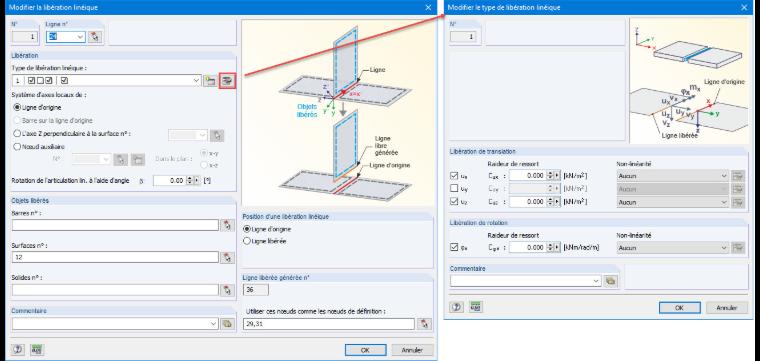
Task: Edit φx non-linearity settings icon
Action: [x=738, y=248]
